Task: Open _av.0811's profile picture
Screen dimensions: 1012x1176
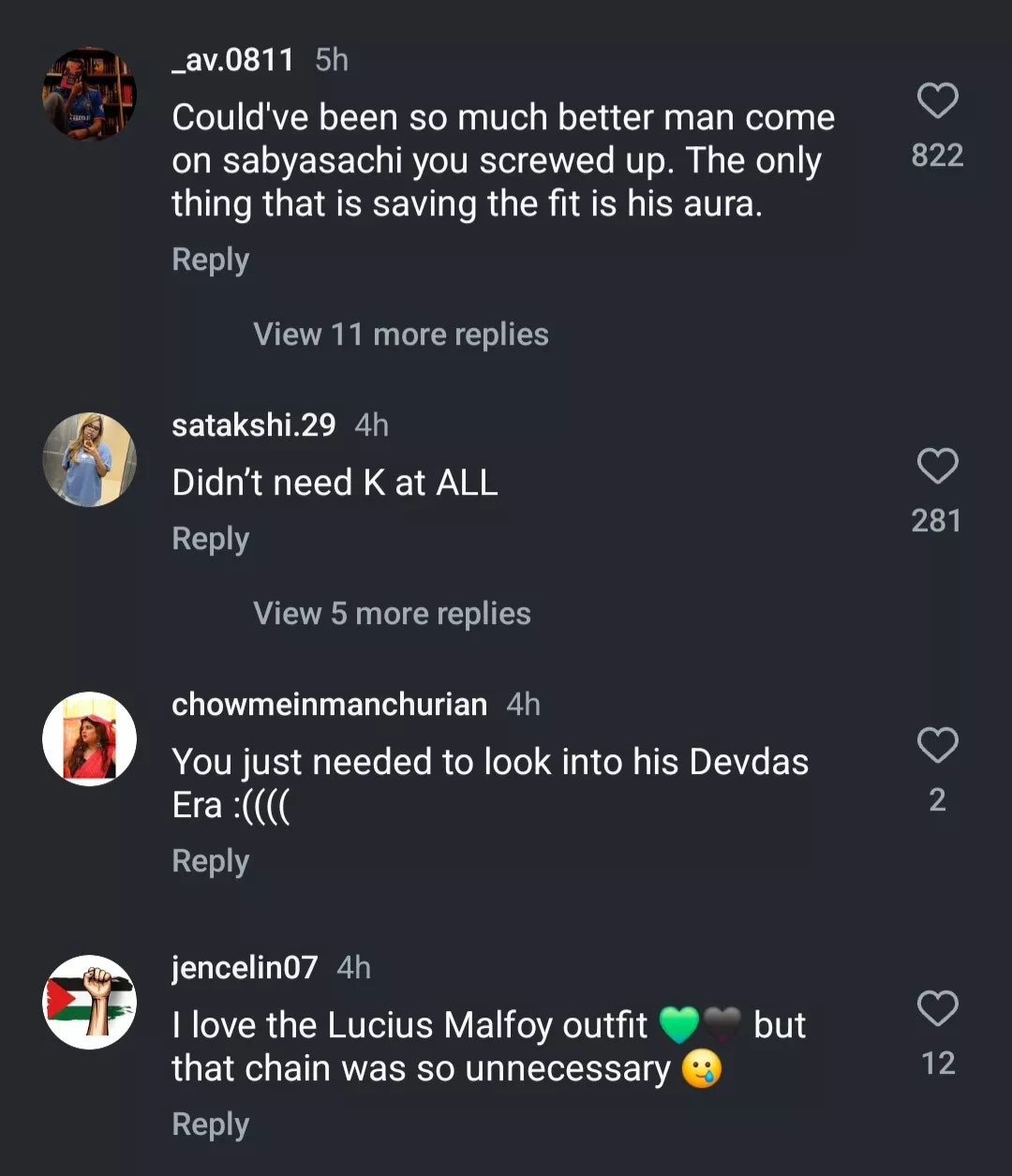Action: (90, 94)
